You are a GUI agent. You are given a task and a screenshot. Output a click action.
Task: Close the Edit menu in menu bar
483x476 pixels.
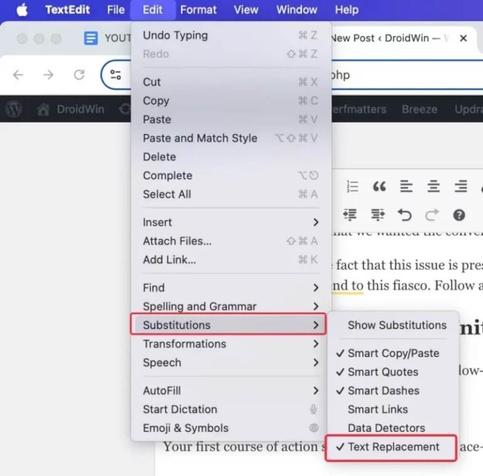(153, 10)
